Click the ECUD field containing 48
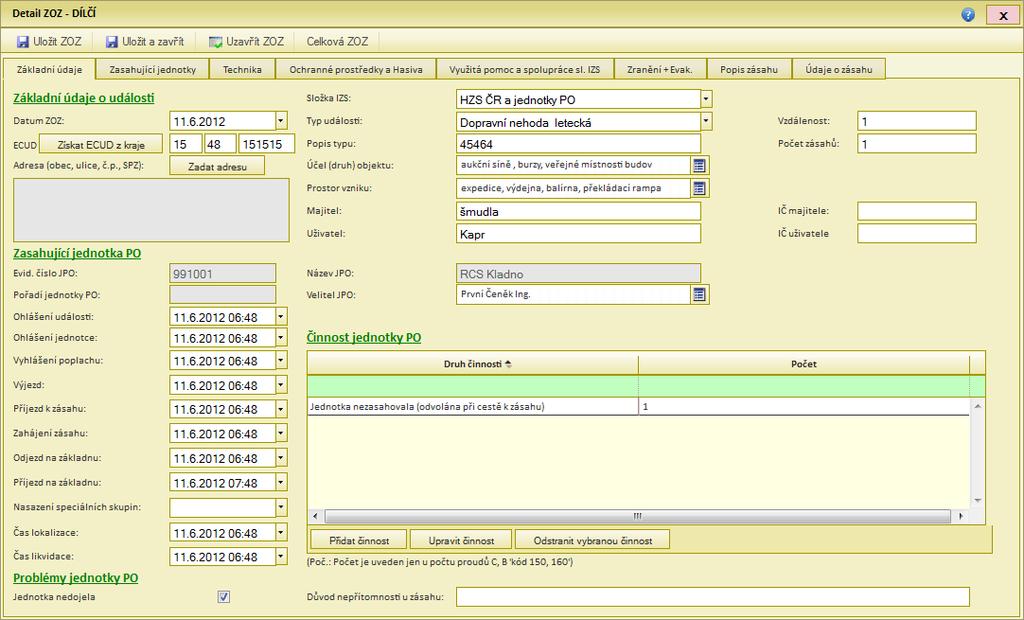This screenshot has height=620, width=1024. coord(220,144)
